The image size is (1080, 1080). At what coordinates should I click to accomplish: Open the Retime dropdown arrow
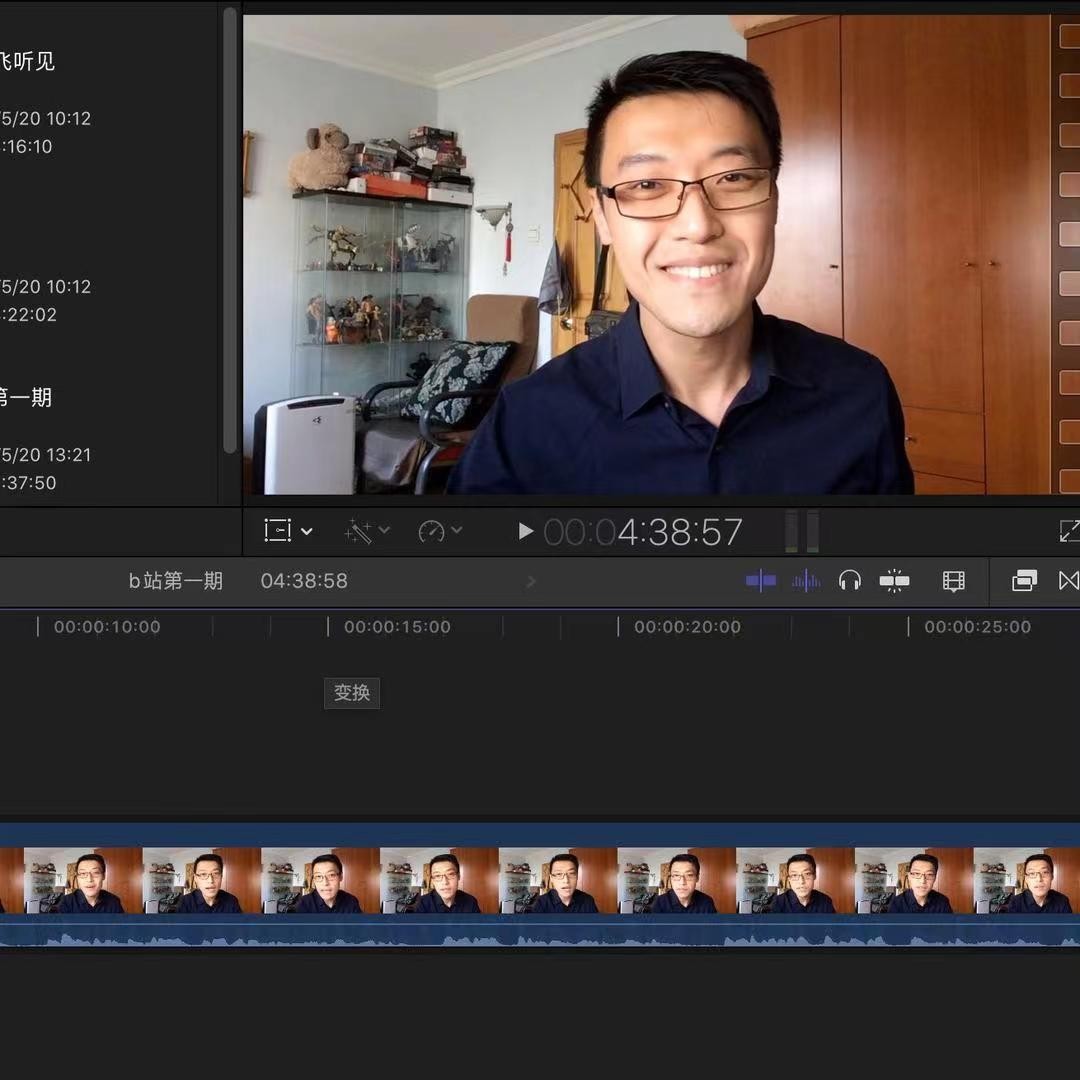pyautogui.click(x=456, y=531)
